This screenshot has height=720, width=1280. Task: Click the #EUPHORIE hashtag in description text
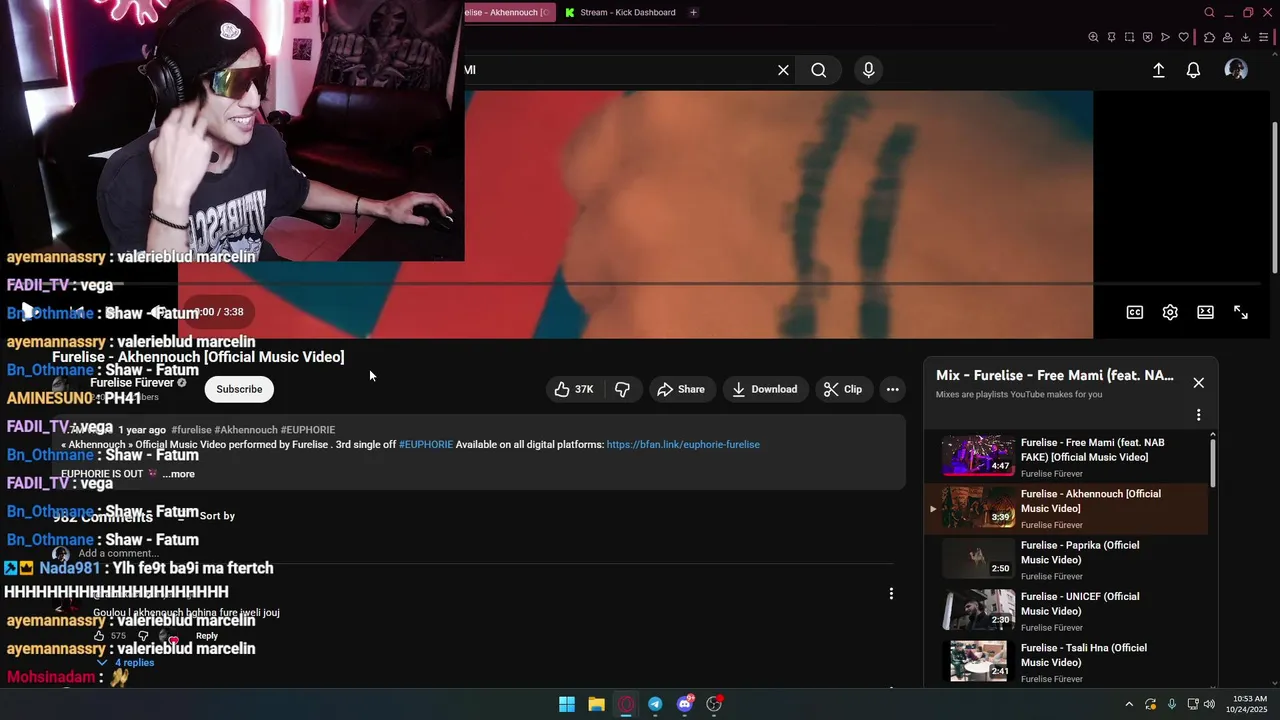pyautogui.click(x=426, y=444)
